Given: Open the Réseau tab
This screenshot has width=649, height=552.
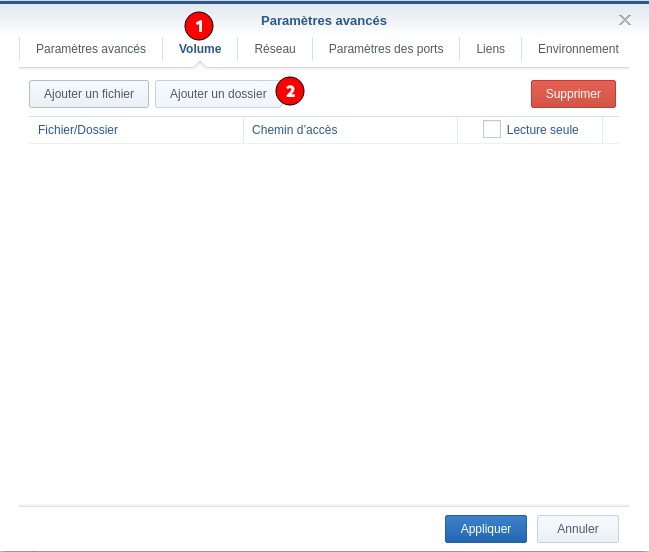Looking at the screenshot, I should pos(275,49).
